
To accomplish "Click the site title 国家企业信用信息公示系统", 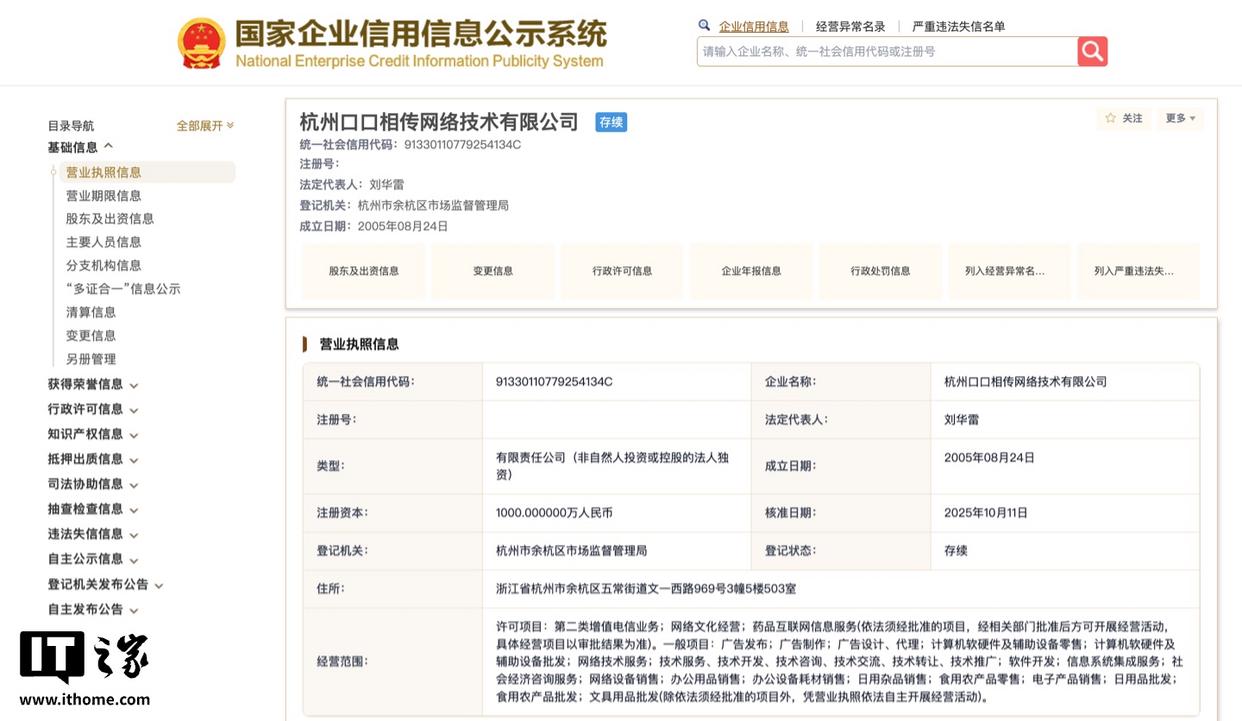I will pos(421,34).
